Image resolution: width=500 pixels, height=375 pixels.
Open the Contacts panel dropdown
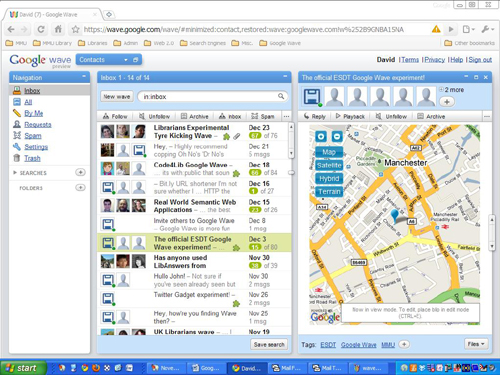(126, 60)
